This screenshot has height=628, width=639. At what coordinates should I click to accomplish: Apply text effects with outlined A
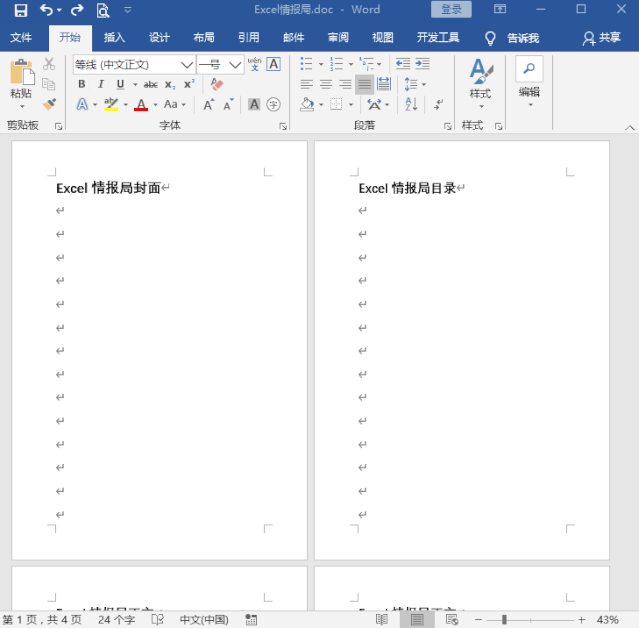(x=82, y=105)
